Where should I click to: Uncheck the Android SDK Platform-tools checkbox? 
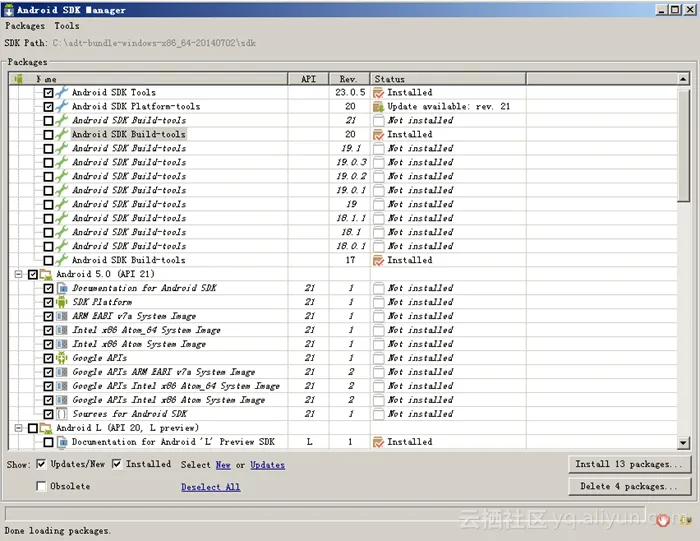pyautogui.click(x=48, y=107)
